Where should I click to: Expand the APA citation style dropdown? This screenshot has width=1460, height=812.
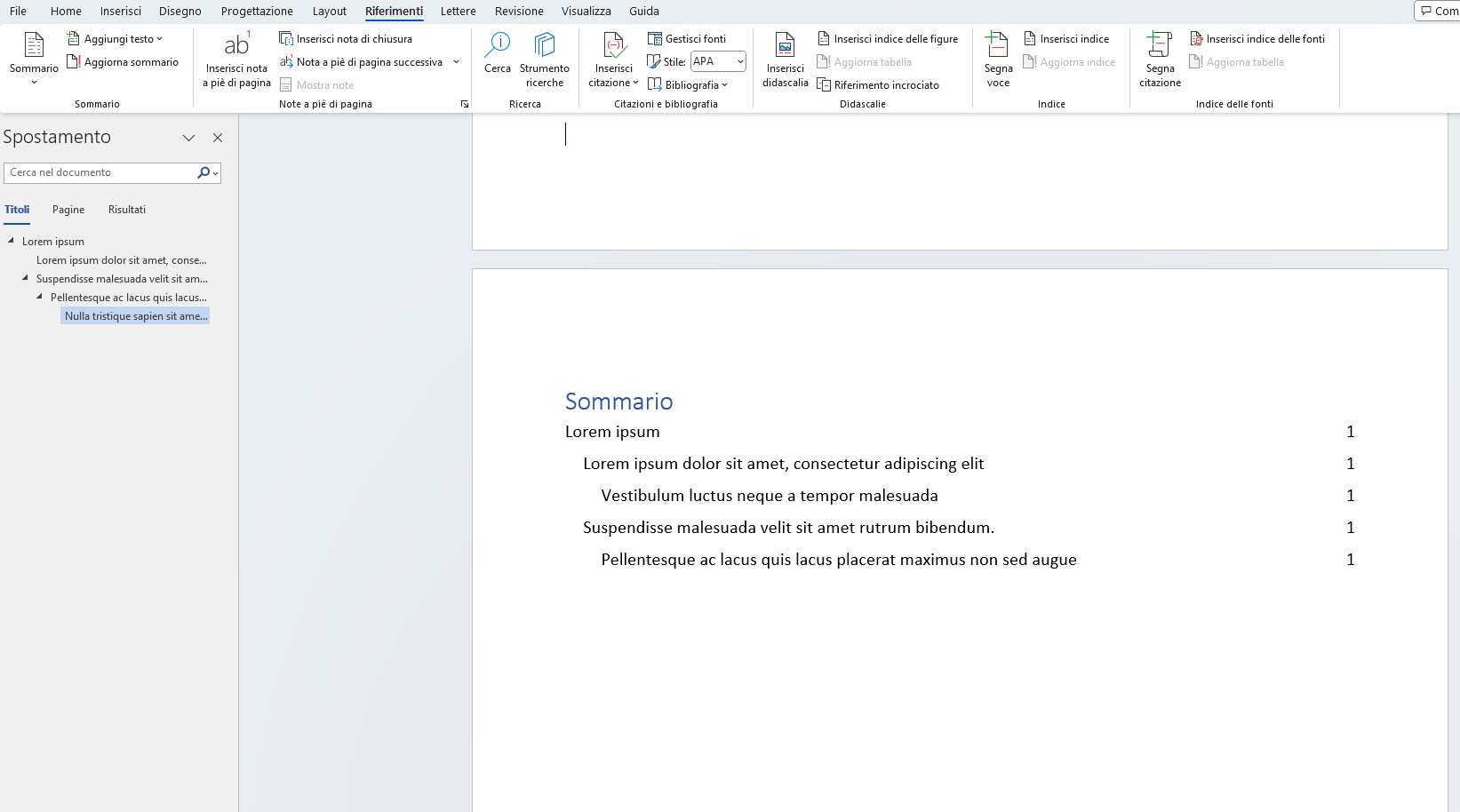coord(739,61)
